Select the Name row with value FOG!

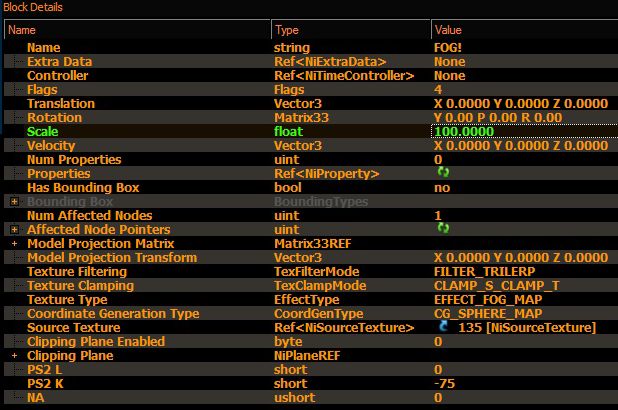[x=311, y=48]
